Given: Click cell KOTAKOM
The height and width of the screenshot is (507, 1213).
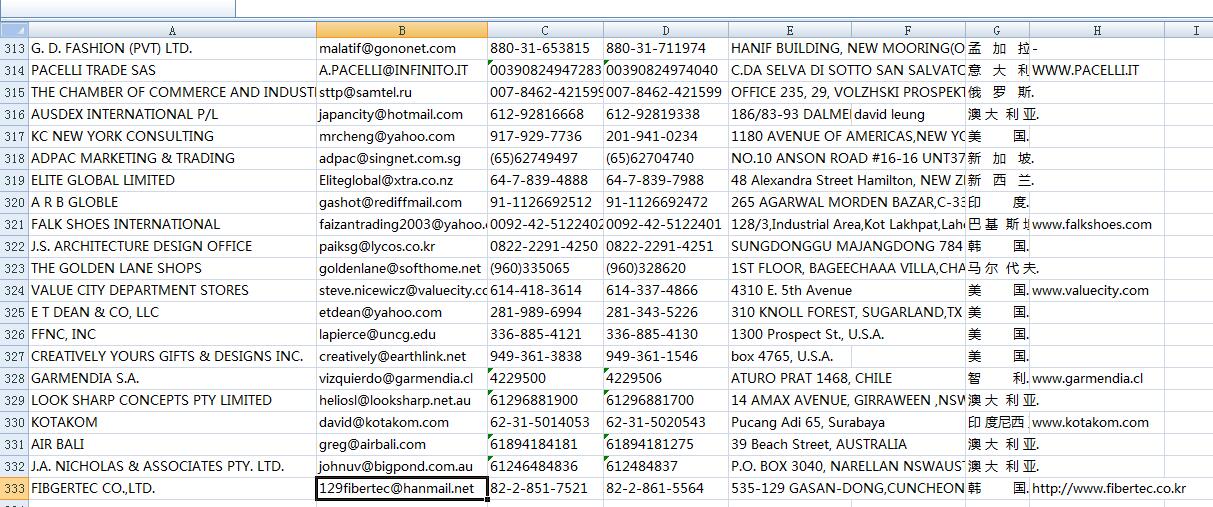Looking at the screenshot, I should 173,422.
